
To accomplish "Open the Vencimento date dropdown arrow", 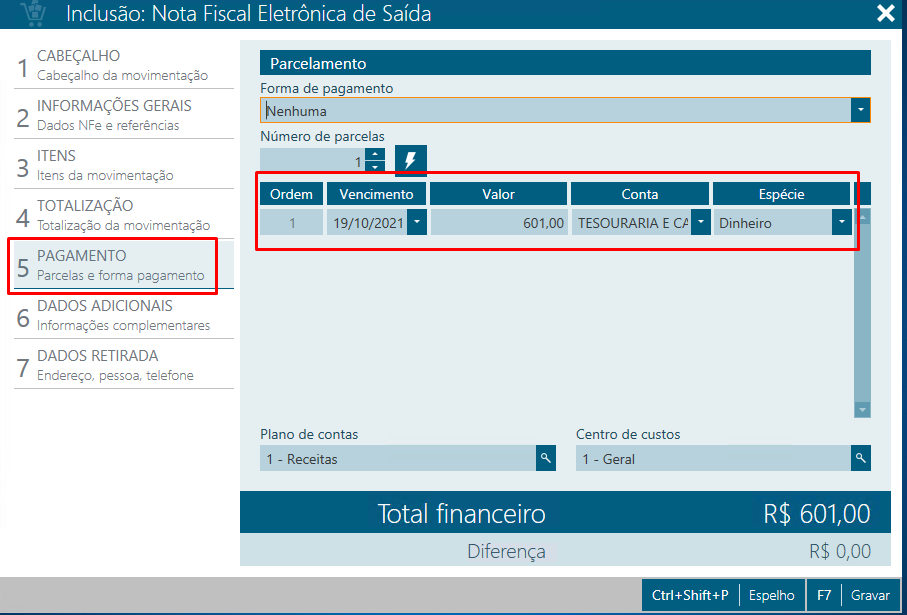I will pos(416,222).
